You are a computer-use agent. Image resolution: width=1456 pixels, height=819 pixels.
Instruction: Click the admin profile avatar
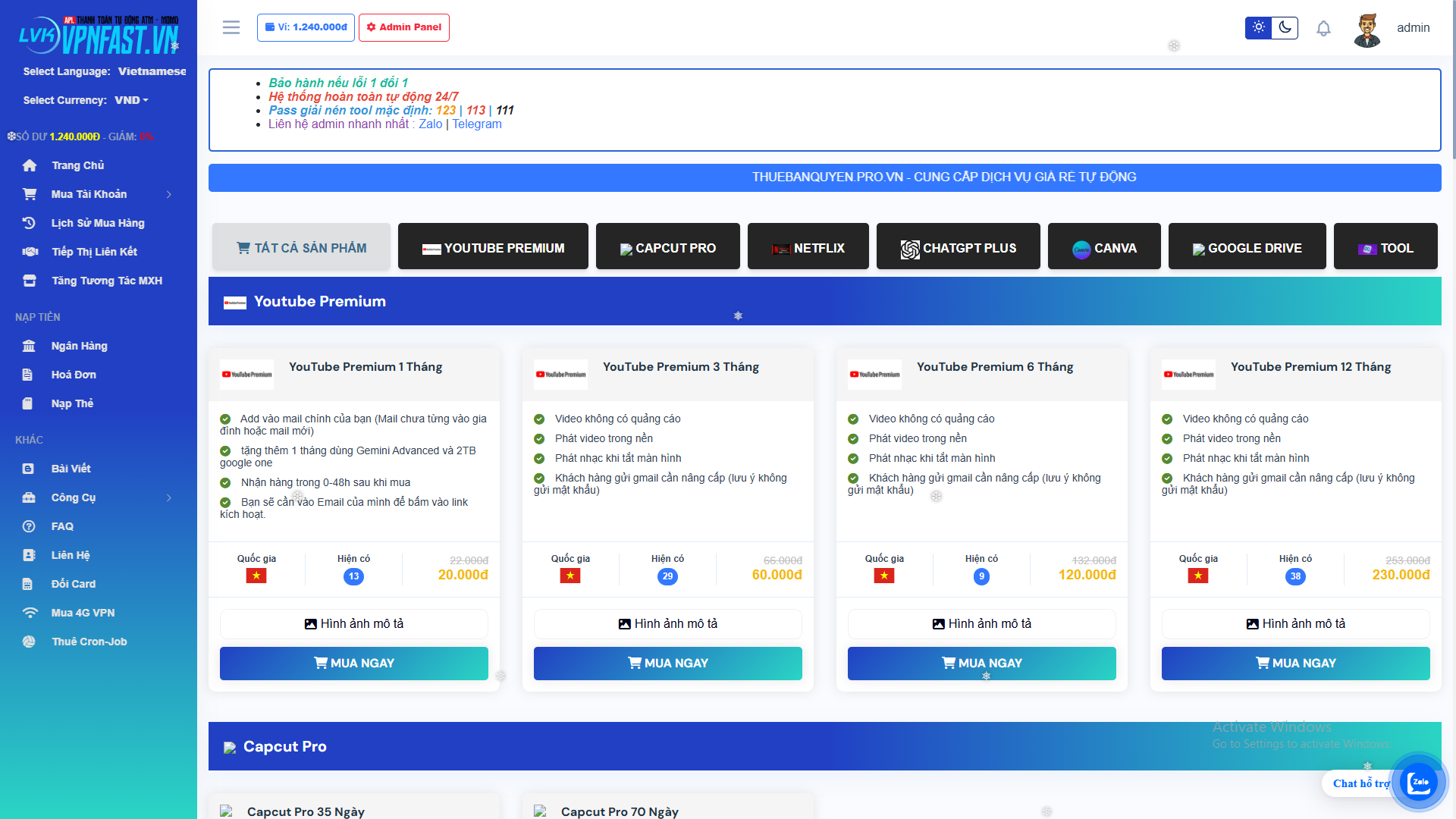click(x=1367, y=28)
